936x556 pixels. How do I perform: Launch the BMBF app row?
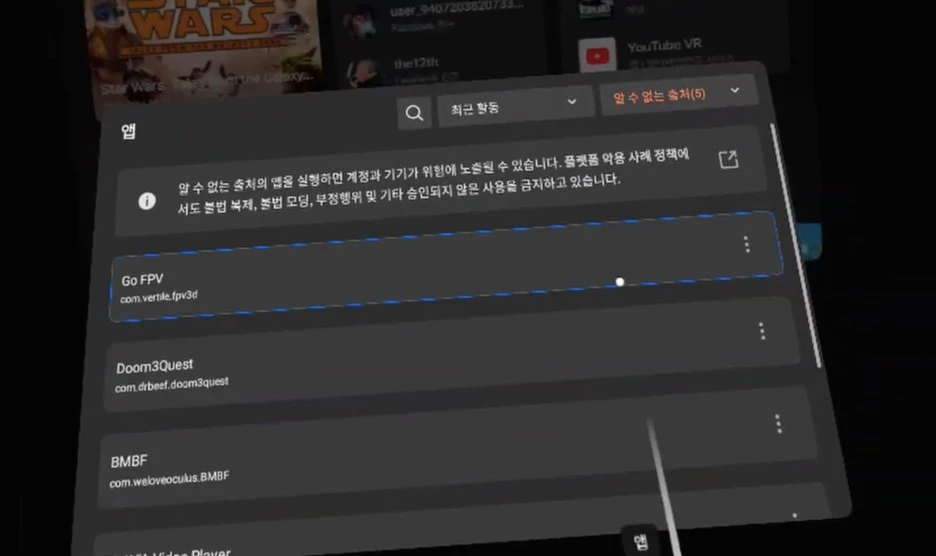coord(457,448)
